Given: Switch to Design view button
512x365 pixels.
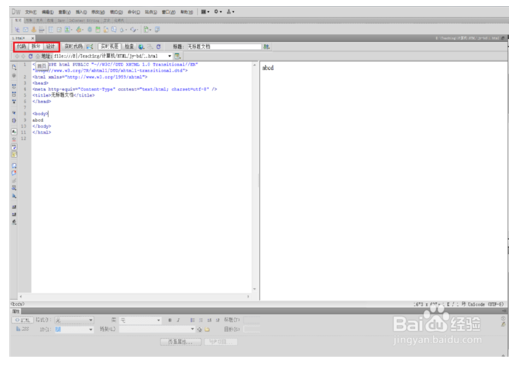Looking at the screenshot, I should click(x=50, y=47).
